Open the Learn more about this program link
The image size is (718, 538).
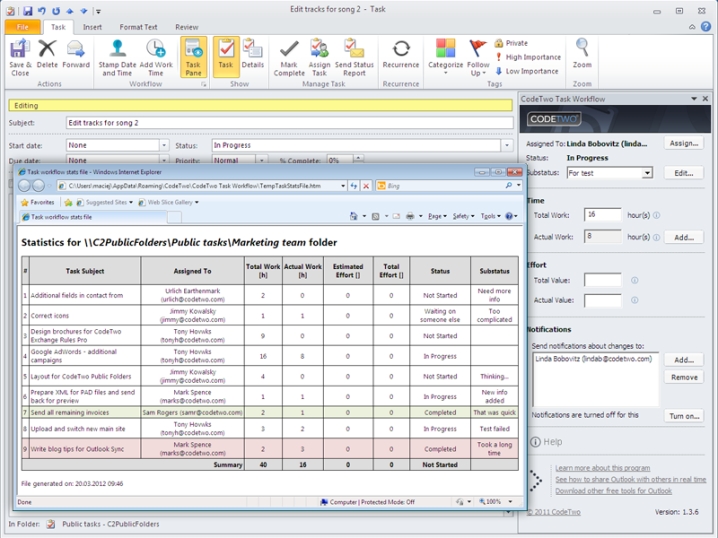click(602, 468)
